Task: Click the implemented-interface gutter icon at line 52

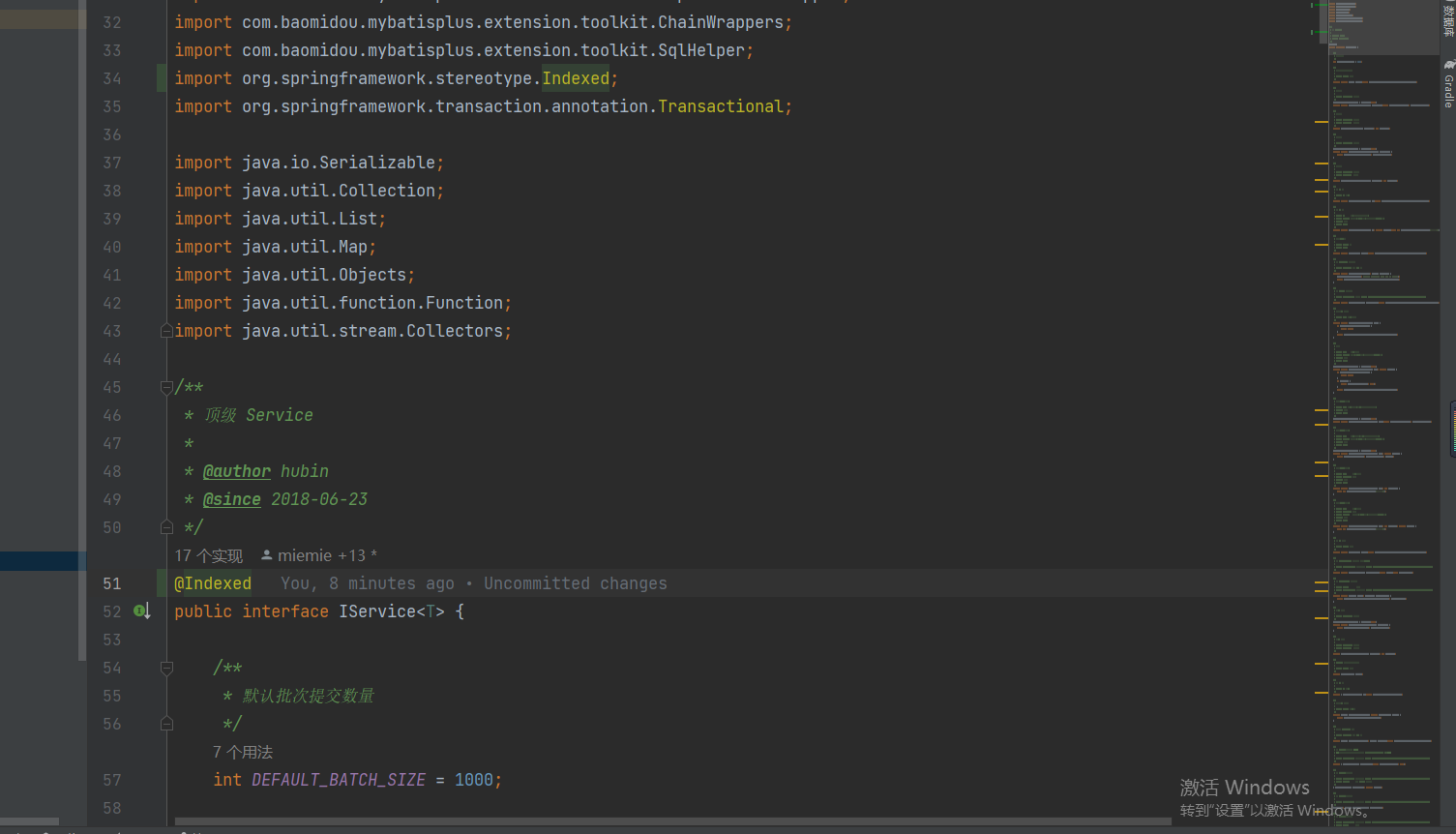Action: (141, 611)
